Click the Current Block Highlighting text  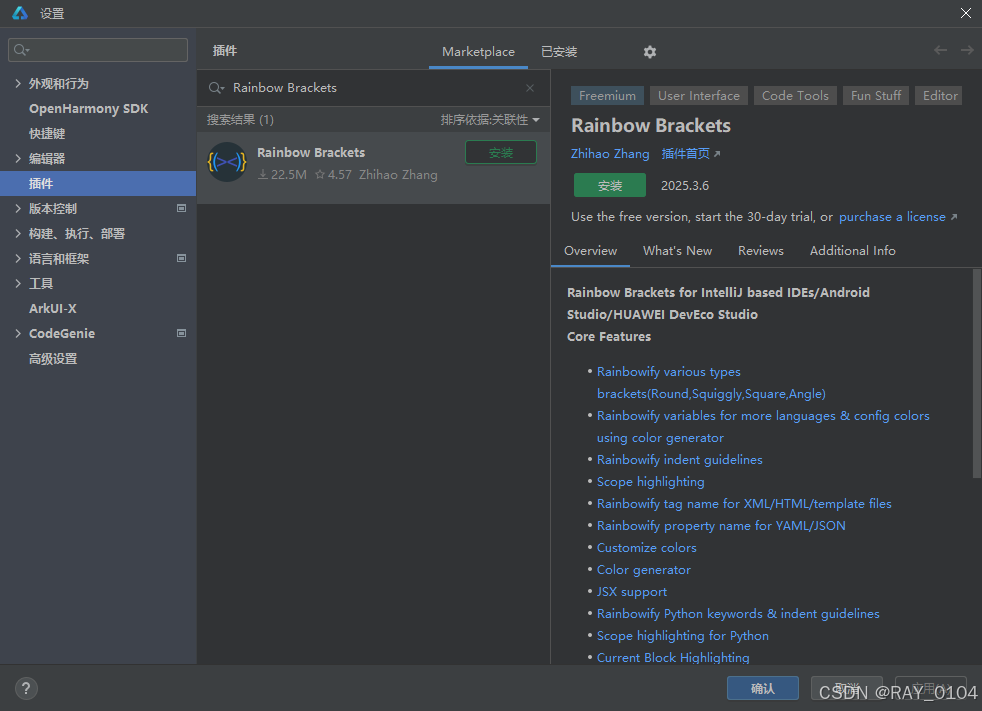click(x=673, y=657)
